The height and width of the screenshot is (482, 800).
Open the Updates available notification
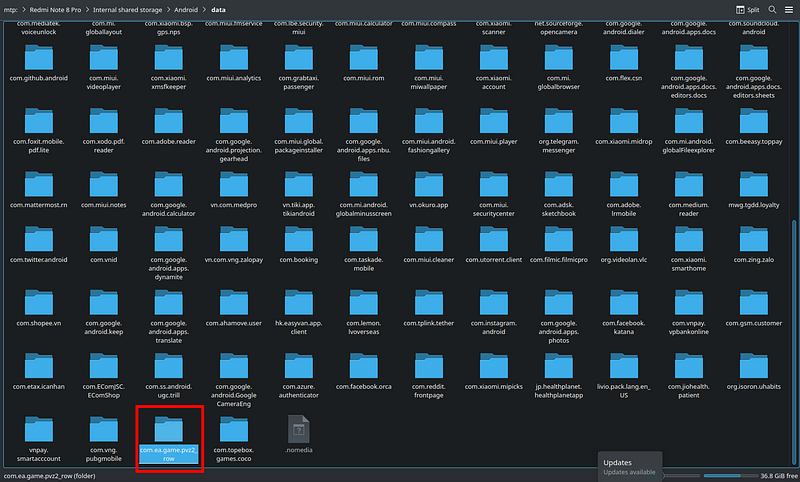point(630,466)
